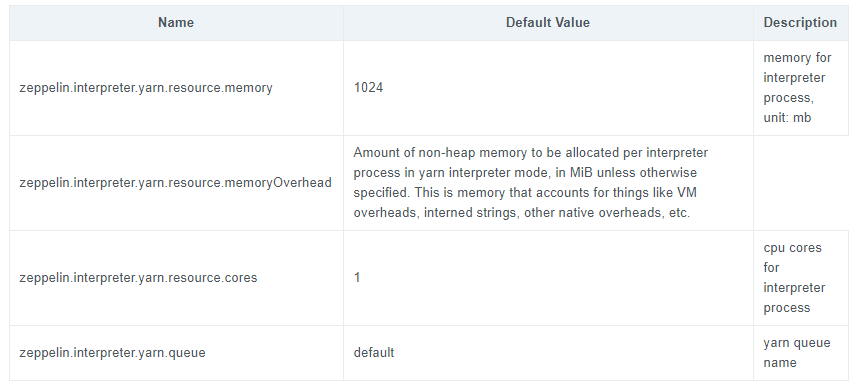Click the cores default value 1
Screen dimensions: 861x392
[x=357, y=278]
